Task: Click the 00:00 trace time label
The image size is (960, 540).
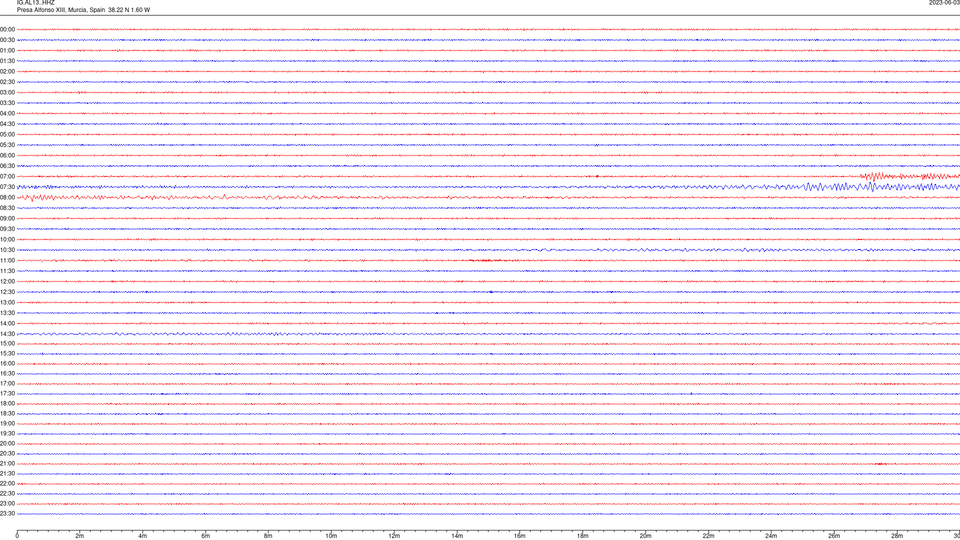Action: click(7, 29)
